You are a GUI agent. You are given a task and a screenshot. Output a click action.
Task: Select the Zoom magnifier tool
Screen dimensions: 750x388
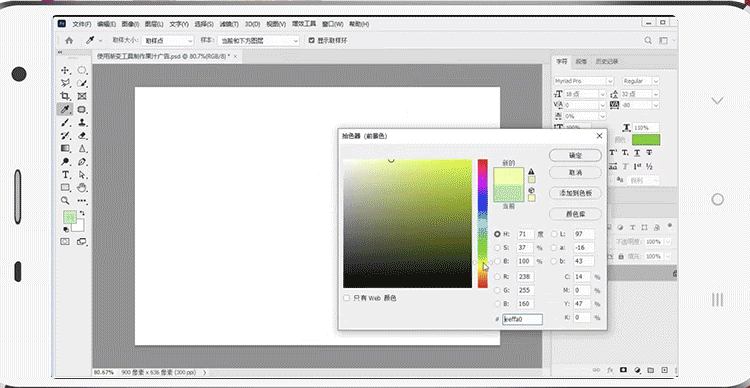point(65,200)
